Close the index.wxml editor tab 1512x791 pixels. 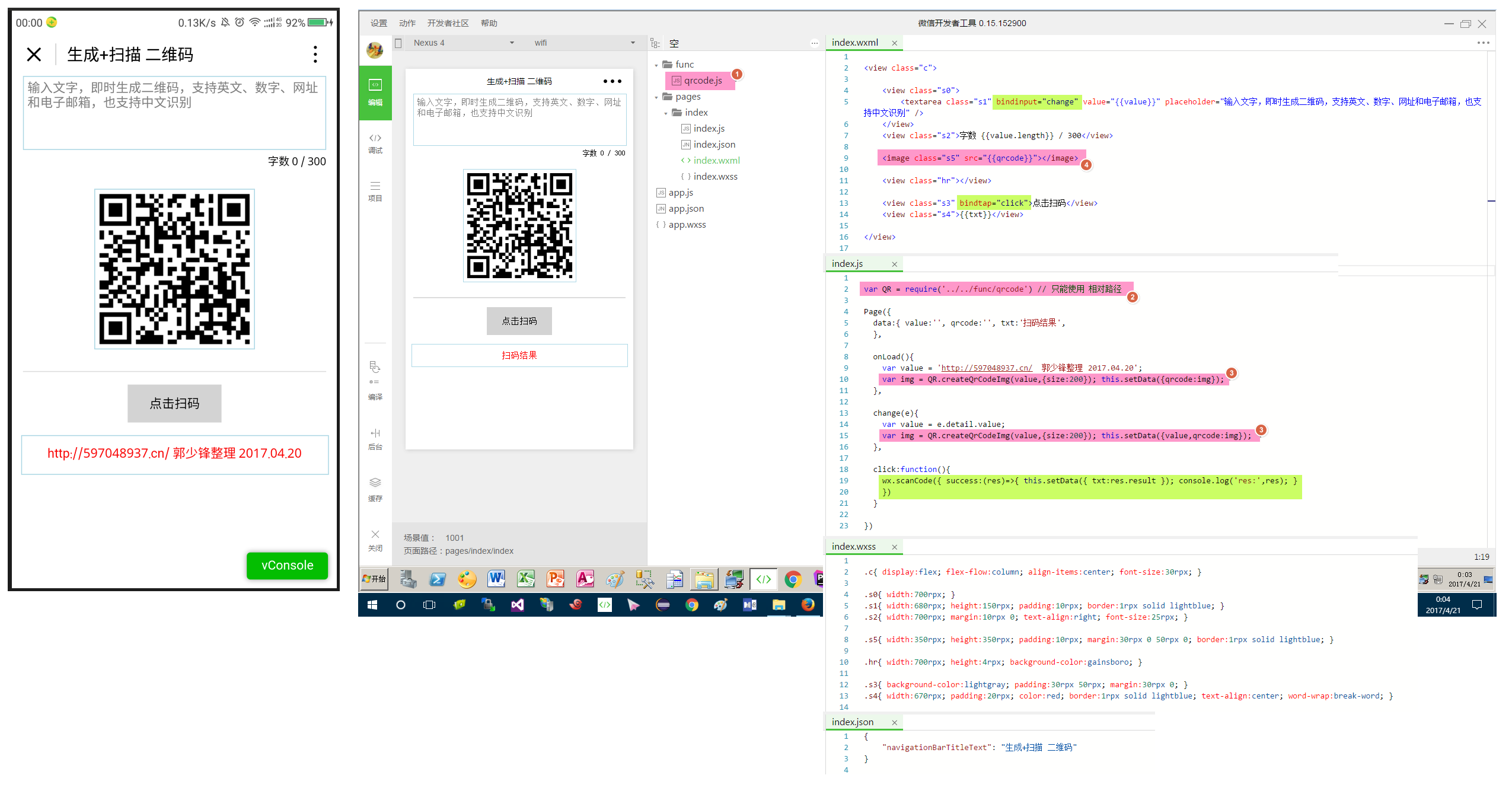pyautogui.click(x=894, y=43)
